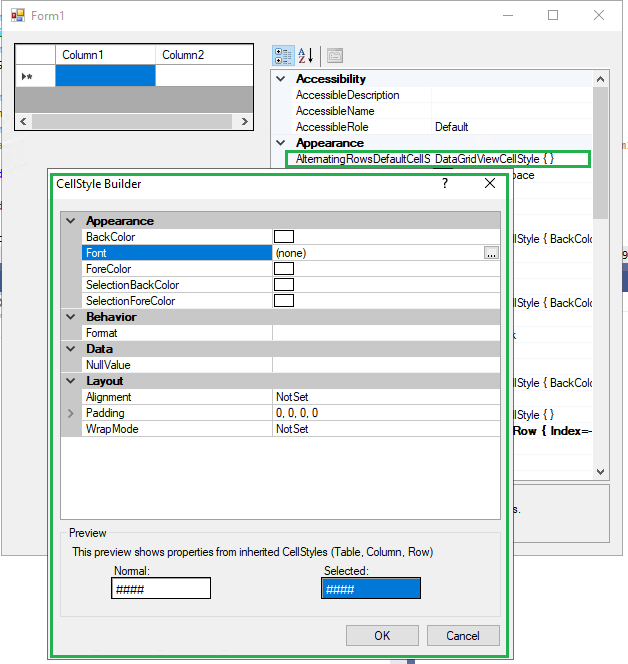Open font picker with ellipsis button
Screen dimensions: 628x664
click(x=491, y=253)
